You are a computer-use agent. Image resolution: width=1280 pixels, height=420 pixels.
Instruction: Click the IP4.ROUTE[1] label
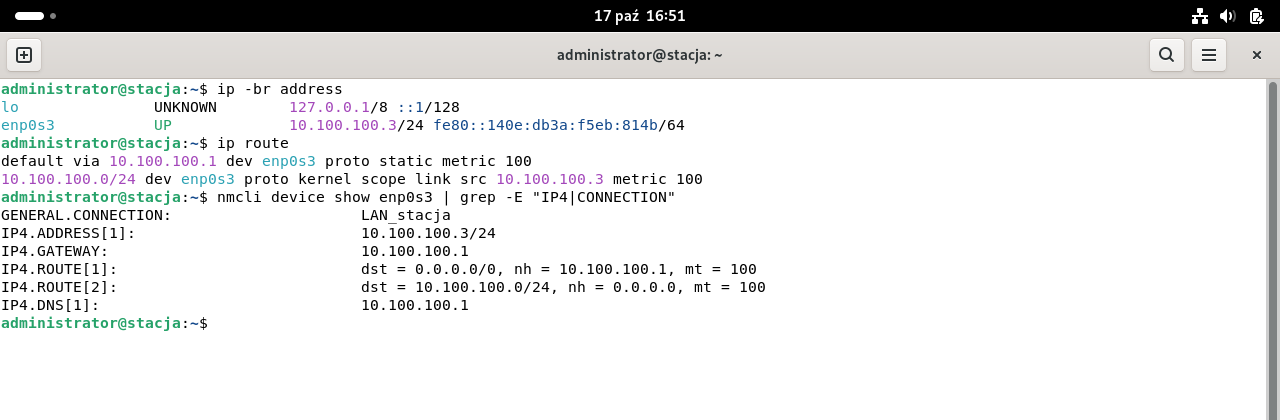pyautogui.click(x=59, y=269)
